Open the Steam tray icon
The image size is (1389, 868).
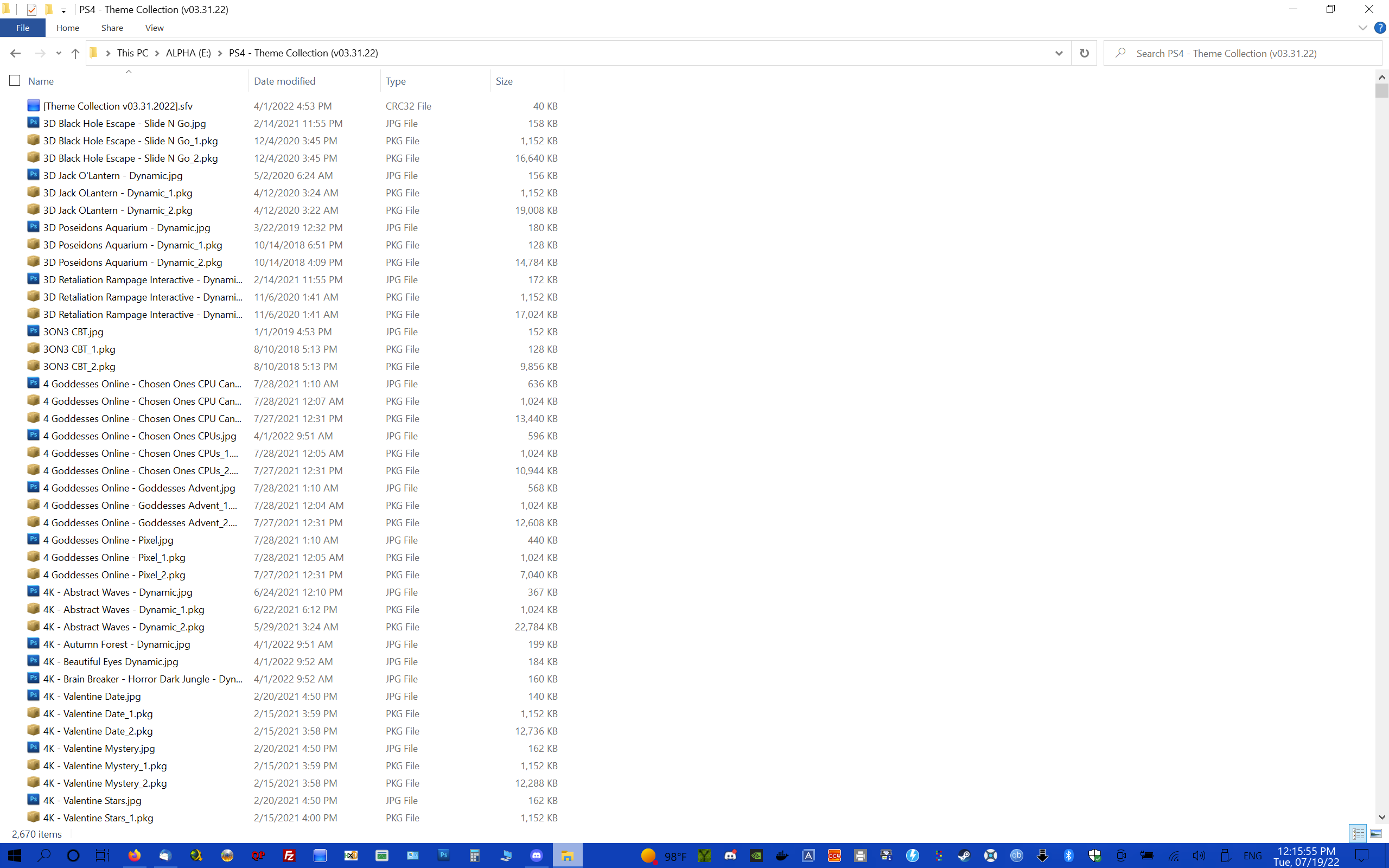coord(964,856)
